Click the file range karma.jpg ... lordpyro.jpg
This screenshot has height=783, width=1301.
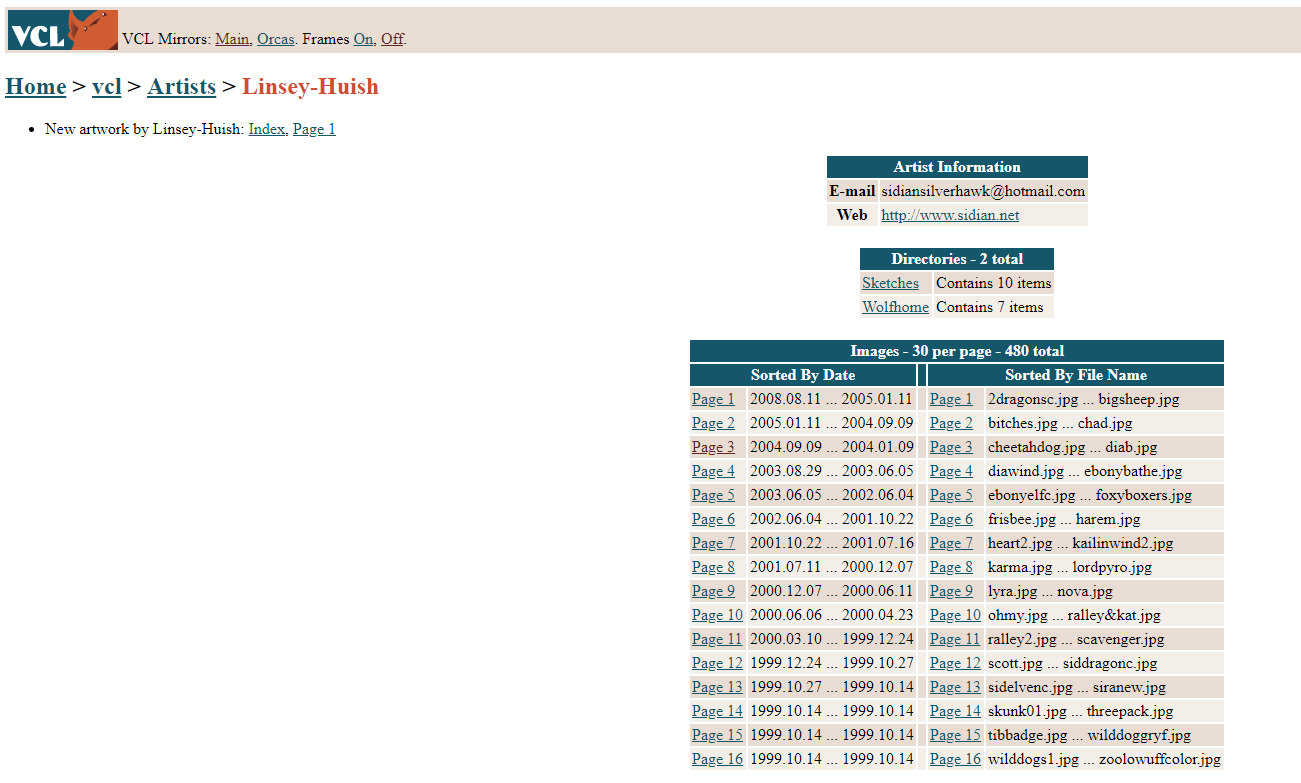tap(1070, 567)
